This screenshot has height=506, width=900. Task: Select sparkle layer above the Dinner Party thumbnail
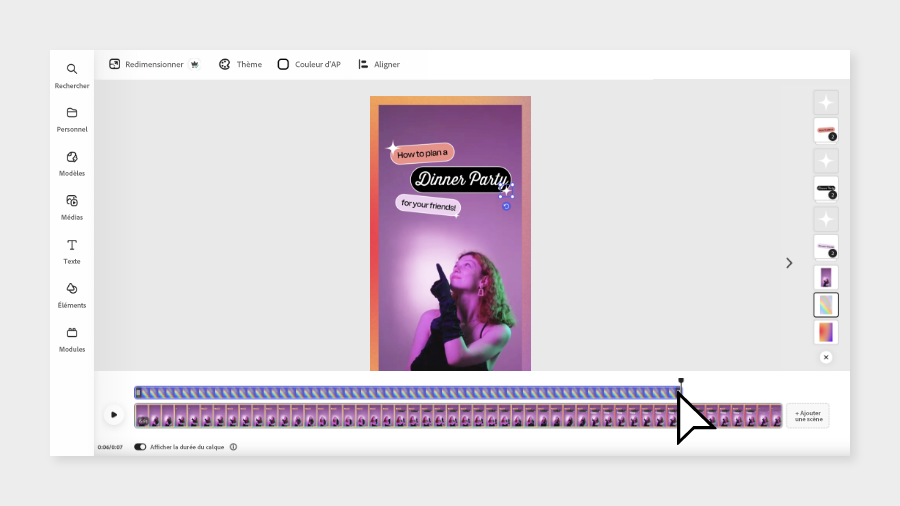click(x=826, y=161)
